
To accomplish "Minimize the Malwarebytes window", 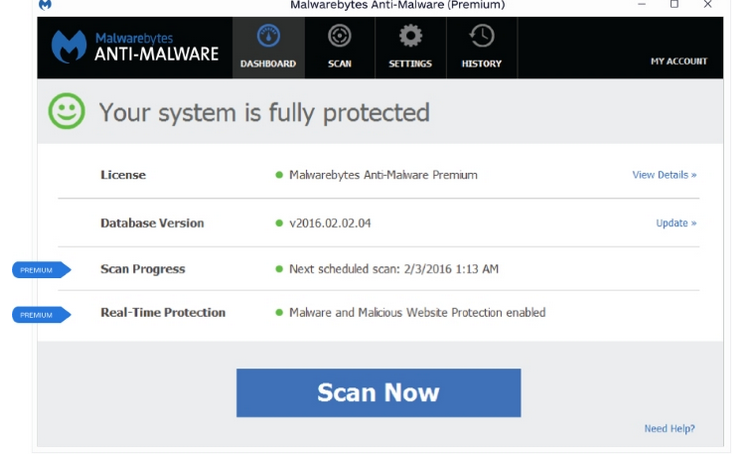I will pos(641,5).
